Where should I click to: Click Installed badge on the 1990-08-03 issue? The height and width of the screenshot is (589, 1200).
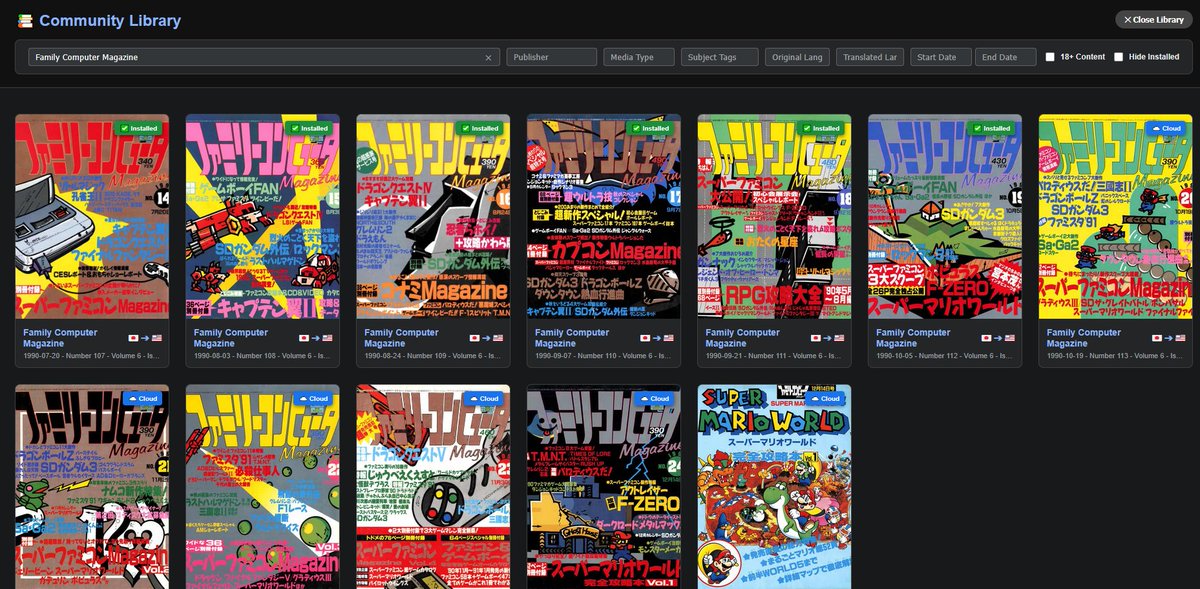pyautogui.click(x=309, y=128)
